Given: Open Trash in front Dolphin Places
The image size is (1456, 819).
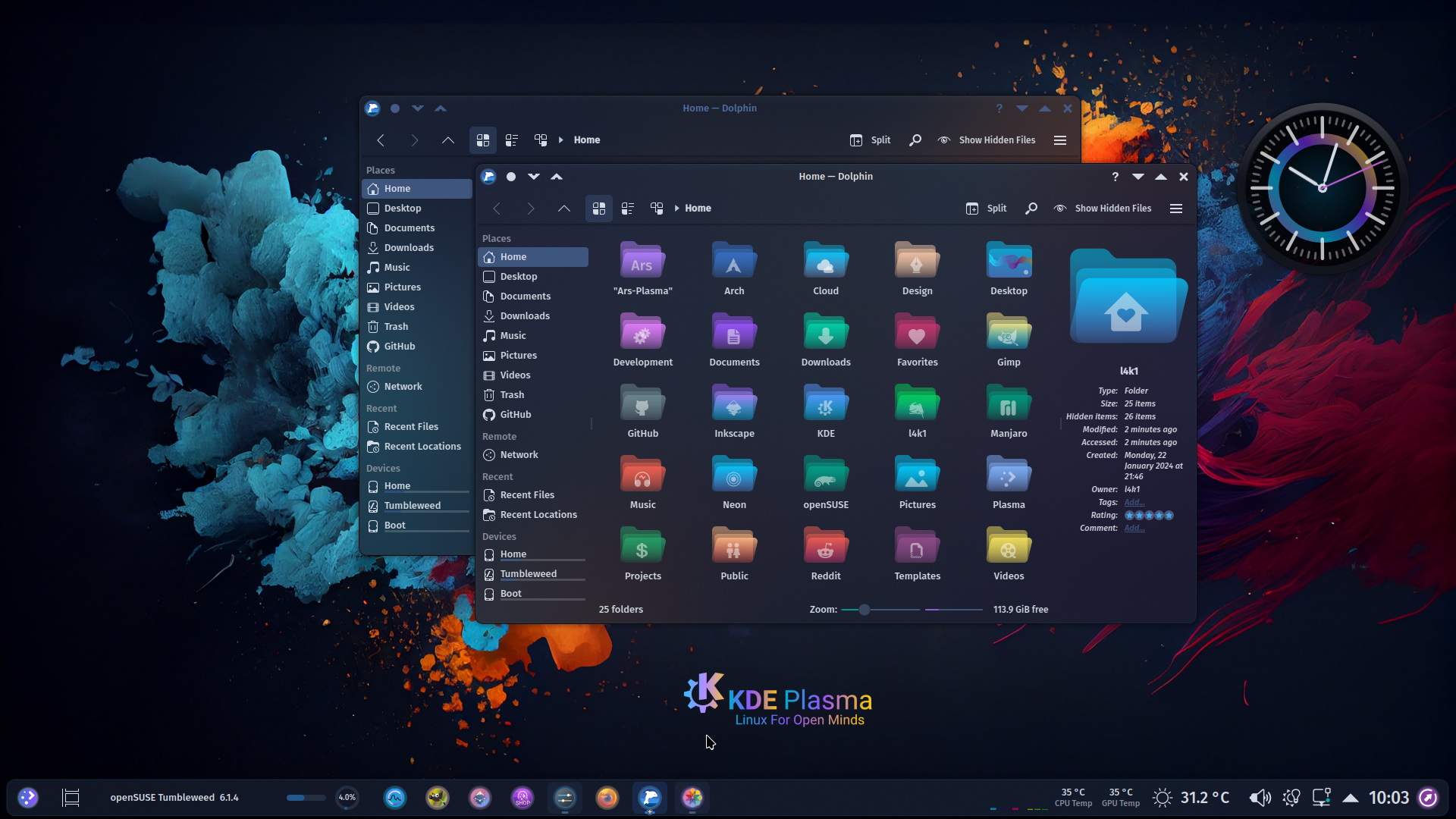Looking at the screenshot, I should coord(532,394).
